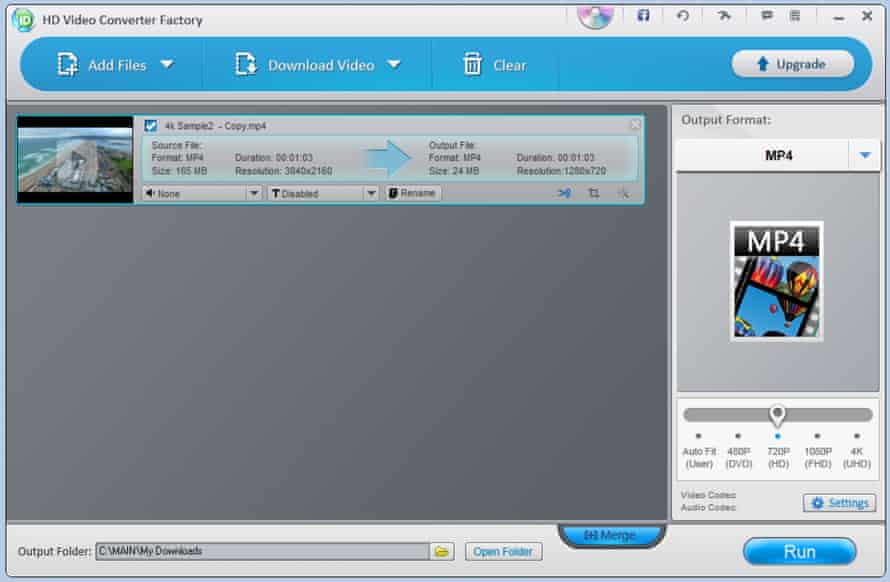
Task: Click the undo arrow icon in title bar
Action: point(682,16)
